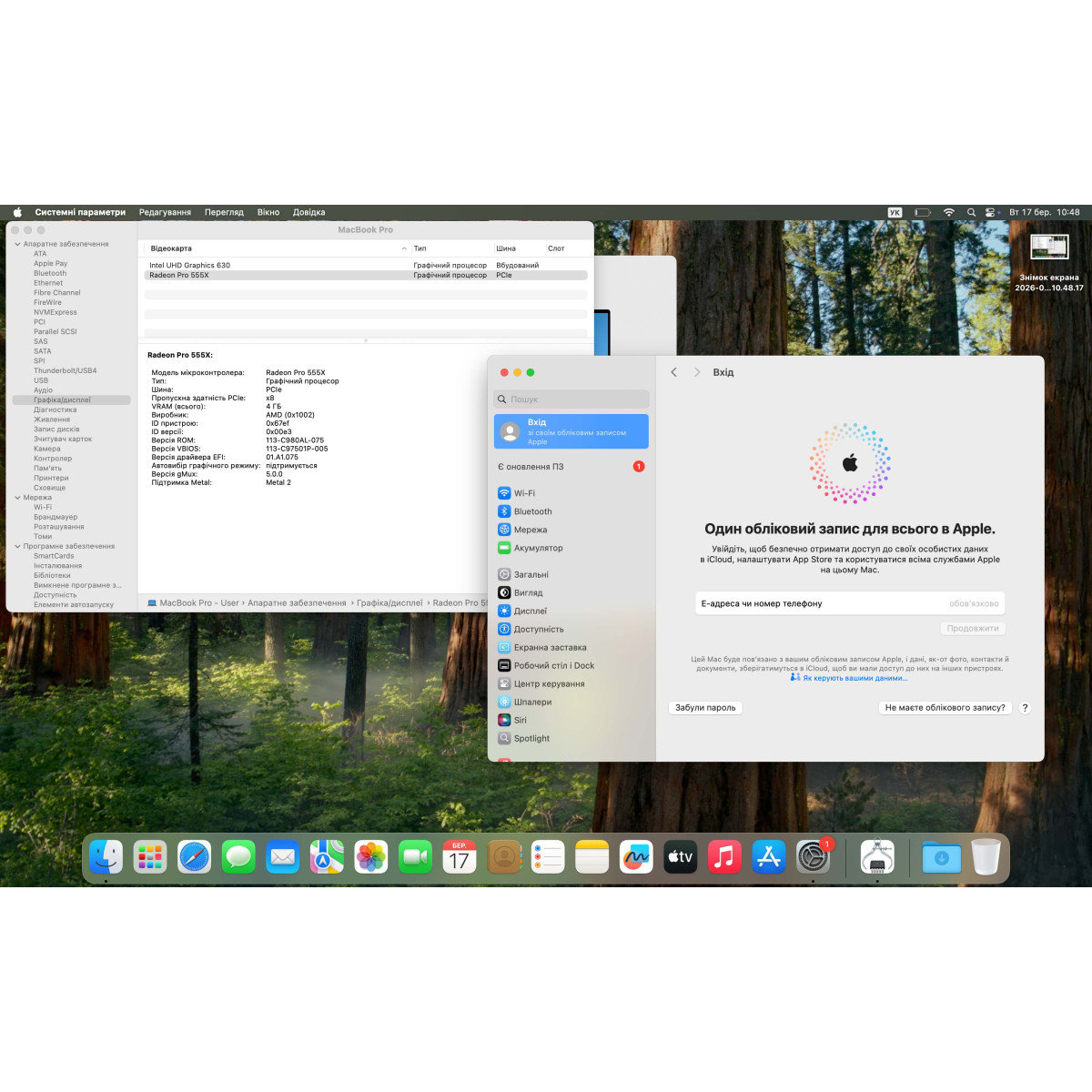Open Messages app in Dock
Viewport: 1092px width, 1092px height.
[x=238, y=856]
